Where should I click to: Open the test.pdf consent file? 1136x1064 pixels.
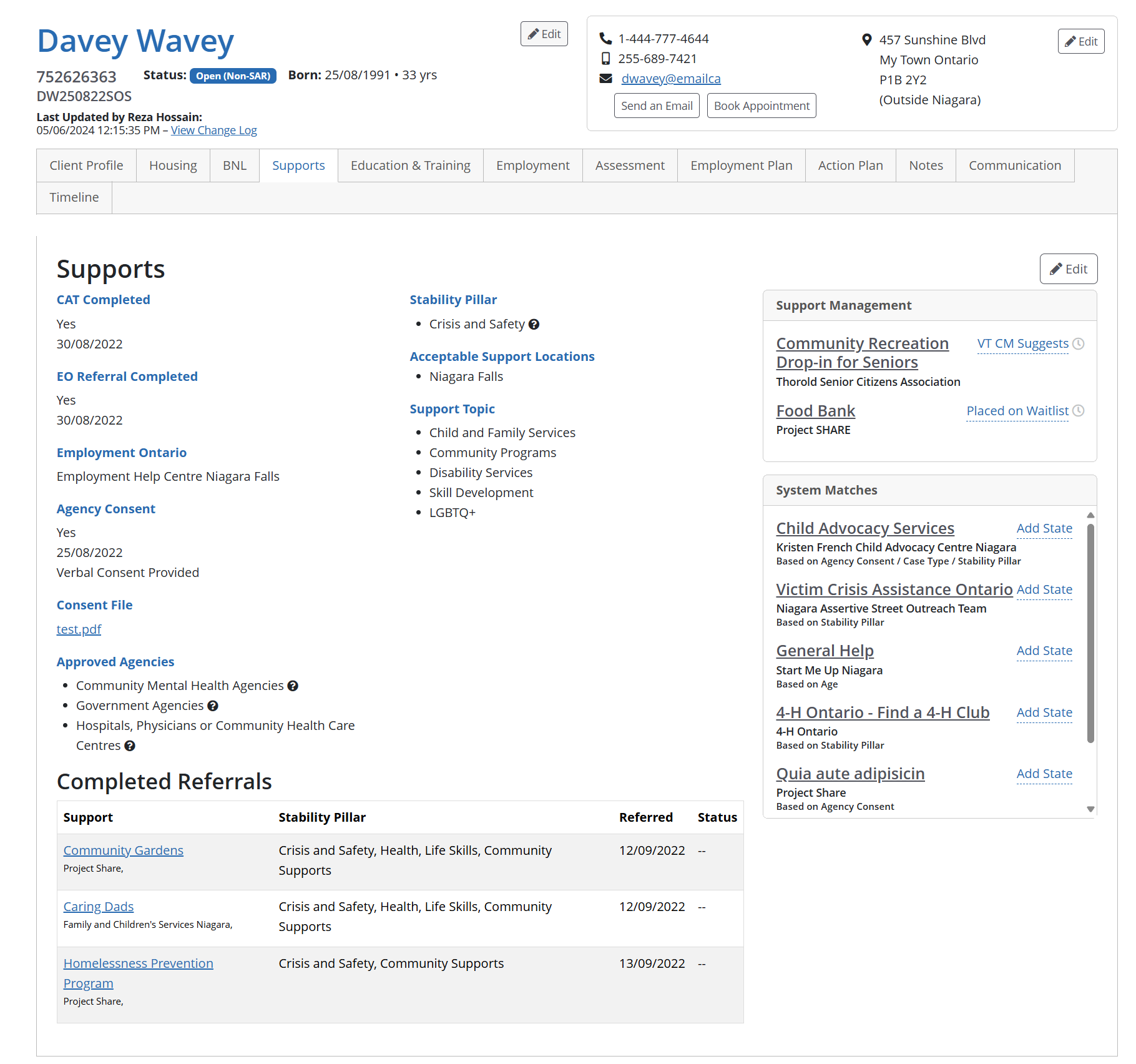[79, 629]
